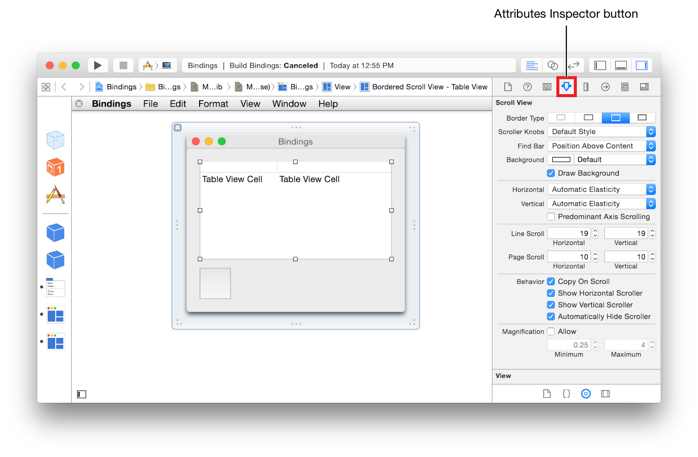Open the related items grid menu
698x457 pixels.
tap(45, 87)
